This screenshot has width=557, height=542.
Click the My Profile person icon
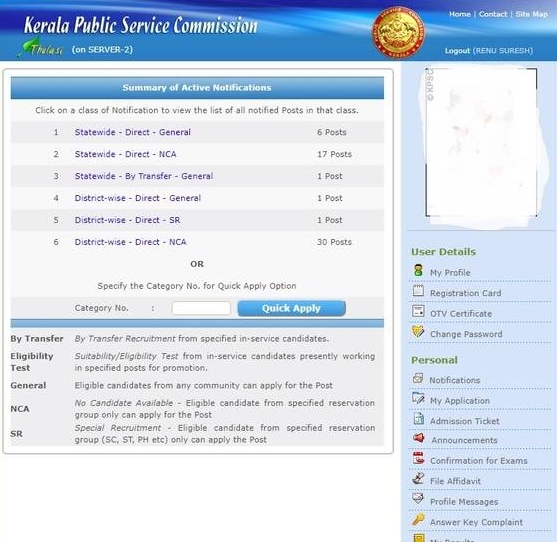[x=418, y=271]
